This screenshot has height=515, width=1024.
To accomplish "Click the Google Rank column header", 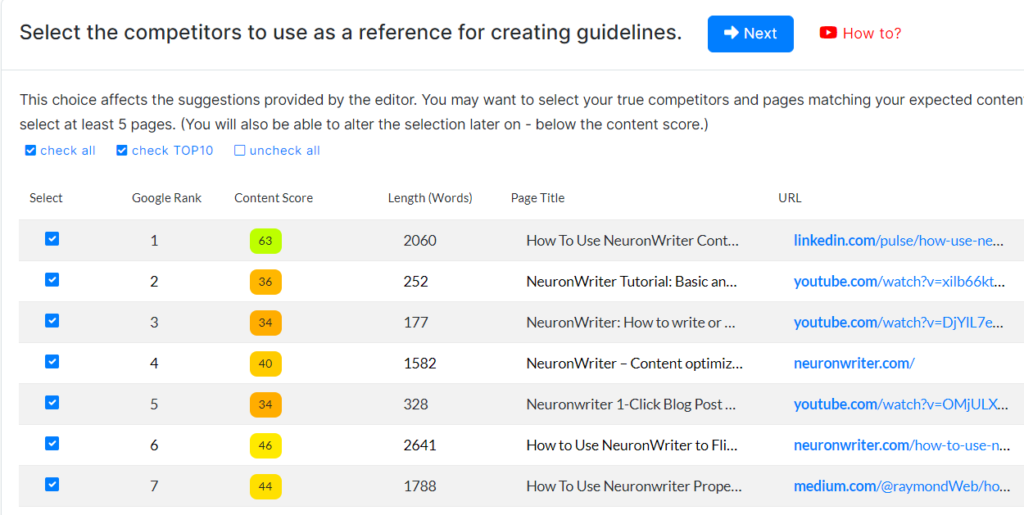I will pos(167,198).
